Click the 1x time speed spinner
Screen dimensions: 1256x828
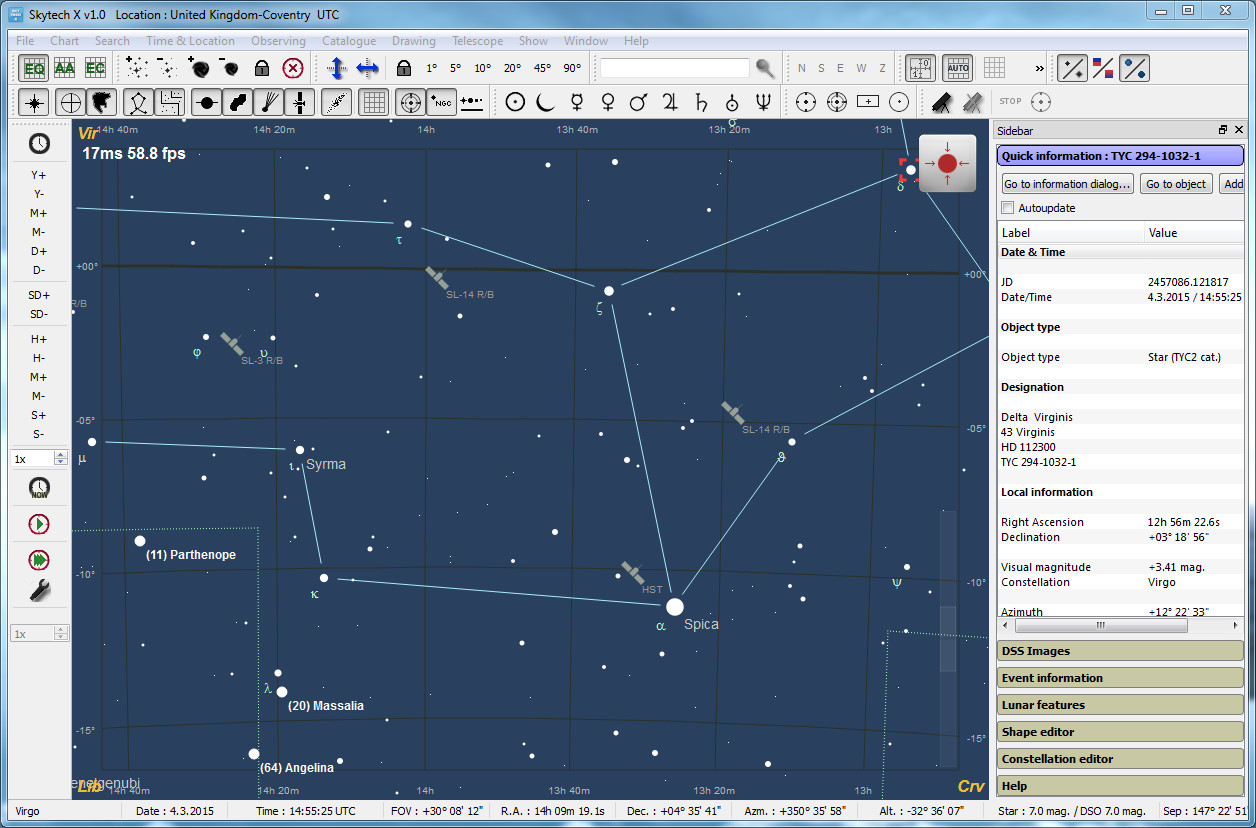[x=39, y=458]
